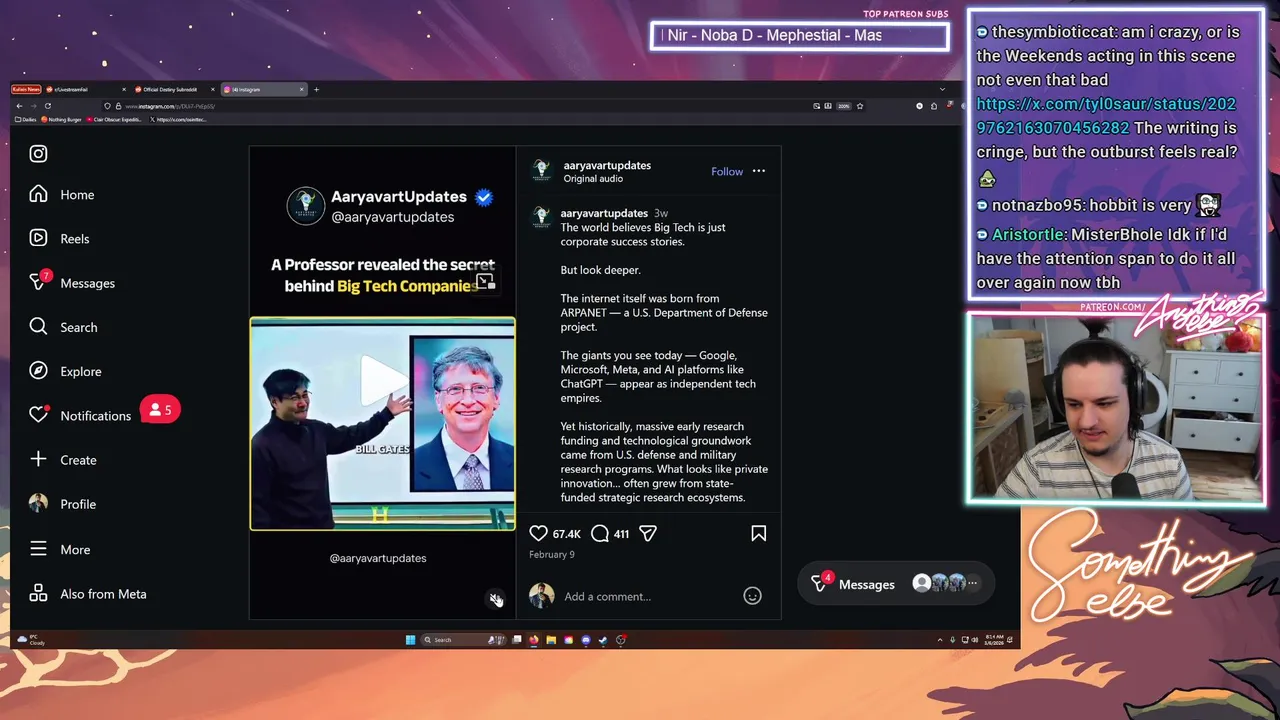The width and height of the screenshot is (1280, 720).
Task: Open the Discord icon on the taskbar
Action: 586,640
